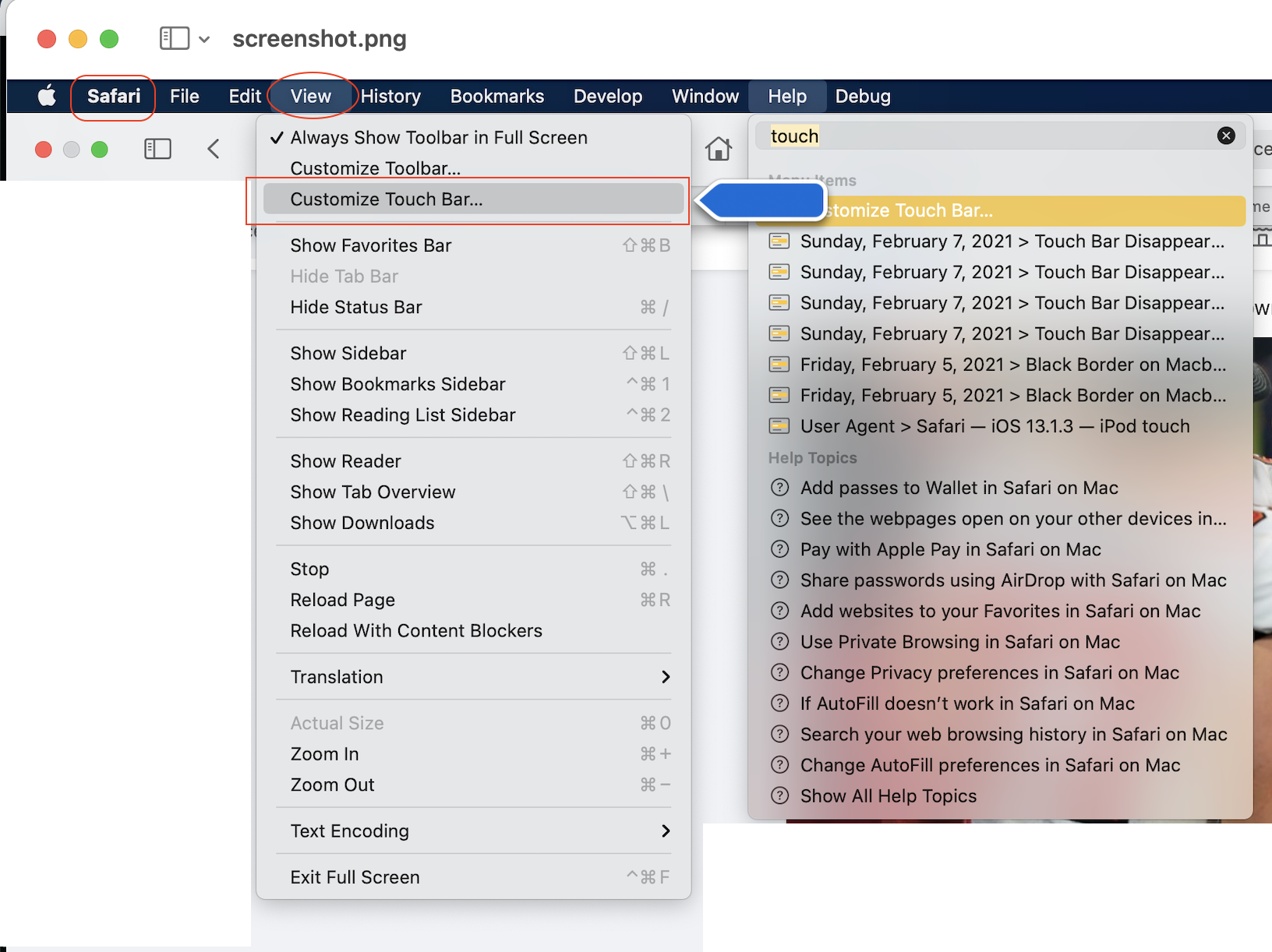
Task: Open Add websites to your Favorites topic
Action: (x=1001, y=611)
